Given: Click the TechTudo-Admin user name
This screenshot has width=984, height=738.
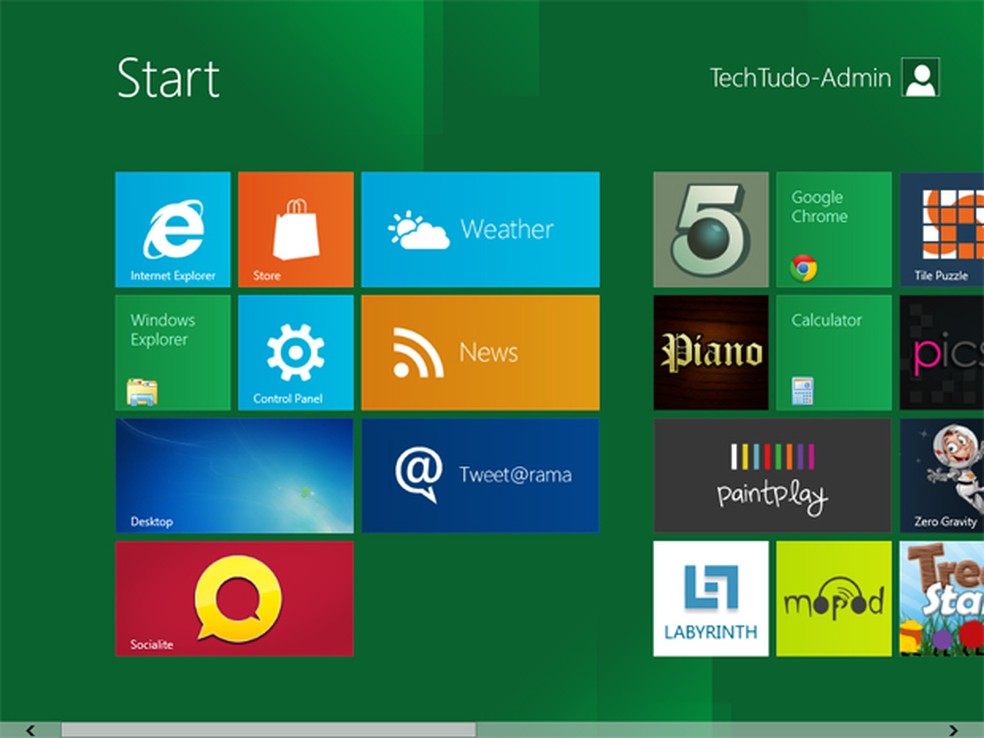Looking at the screenshot, I should (x=800, y=78).
